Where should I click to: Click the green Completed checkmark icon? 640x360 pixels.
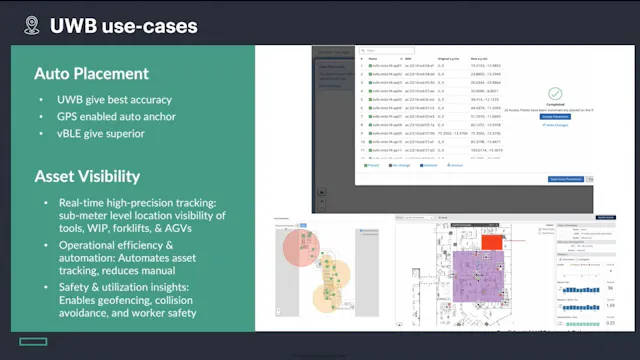555,93
